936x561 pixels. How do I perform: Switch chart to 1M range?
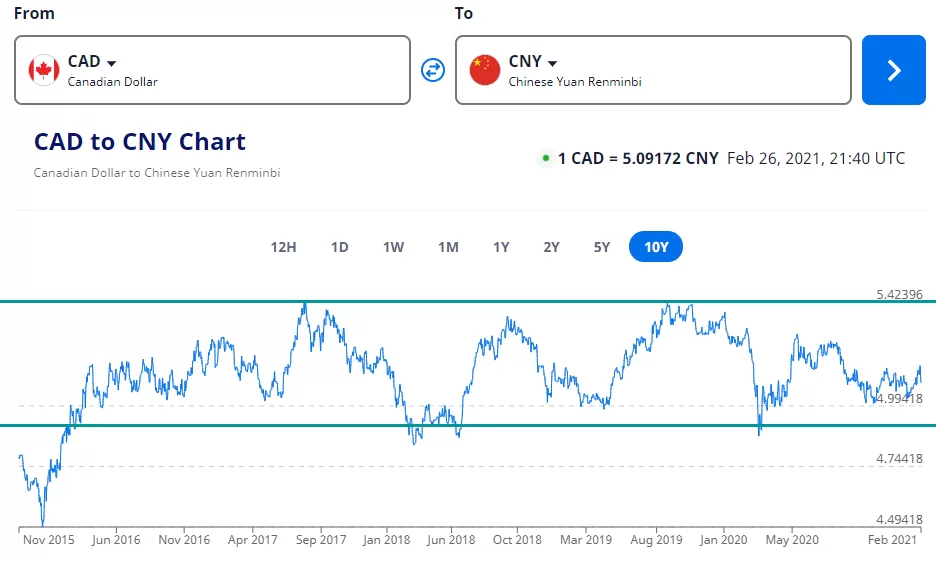[448, 247]
